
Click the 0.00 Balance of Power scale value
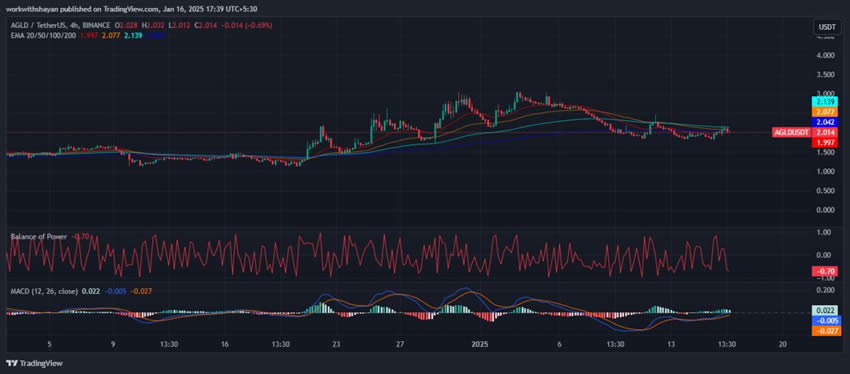coord(823,255)
